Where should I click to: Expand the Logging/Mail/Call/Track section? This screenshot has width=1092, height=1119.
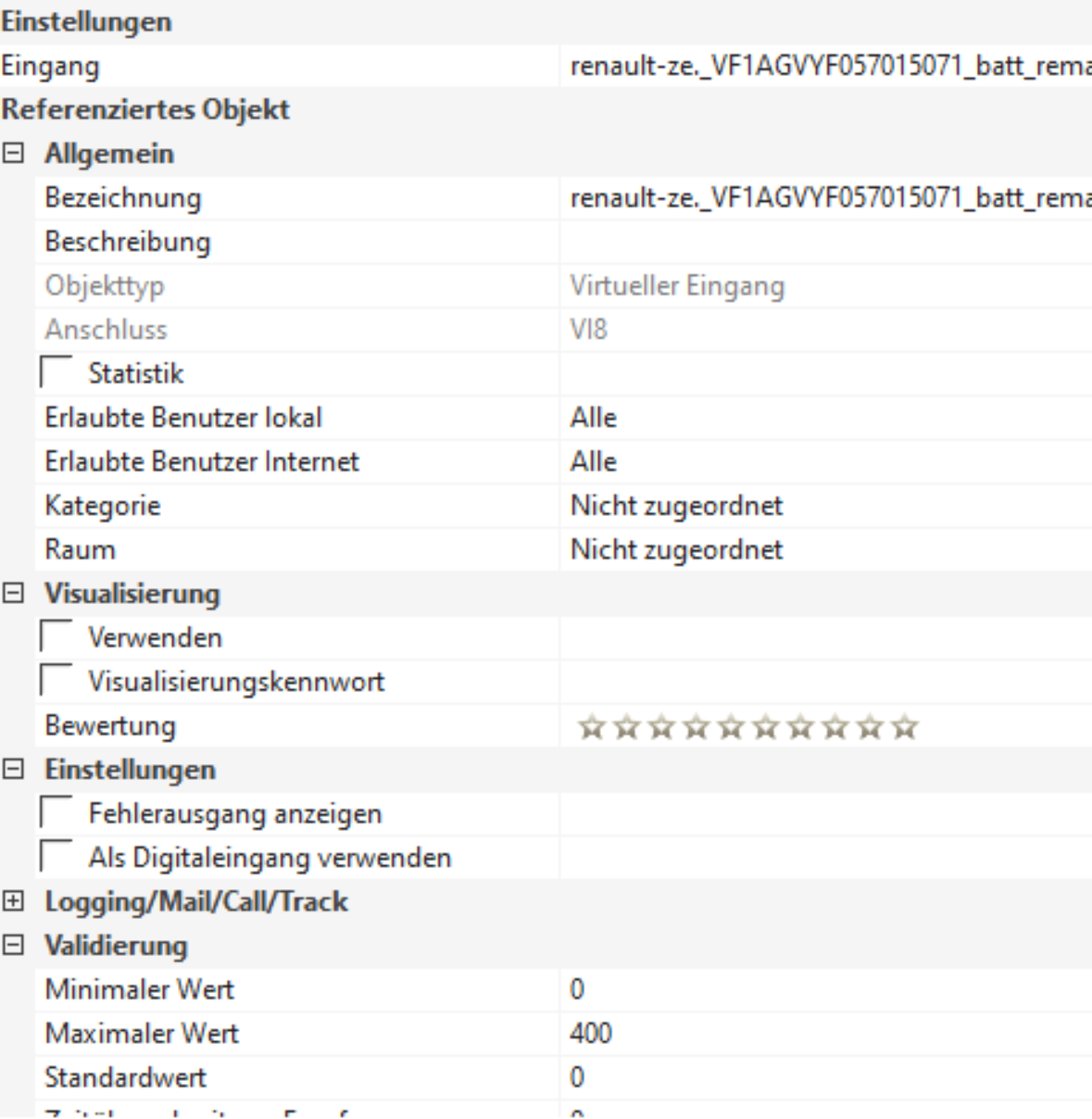[14, 901]
